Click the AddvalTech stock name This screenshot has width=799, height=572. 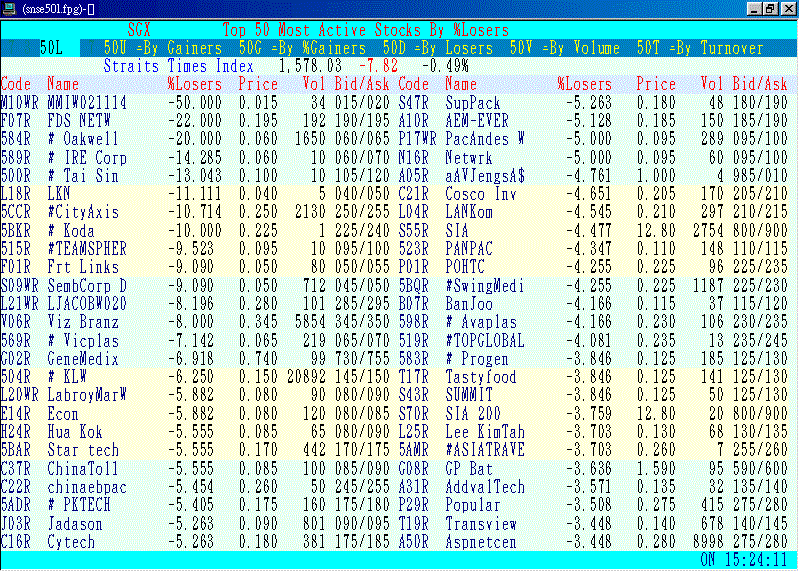click(x=485, y=487)
